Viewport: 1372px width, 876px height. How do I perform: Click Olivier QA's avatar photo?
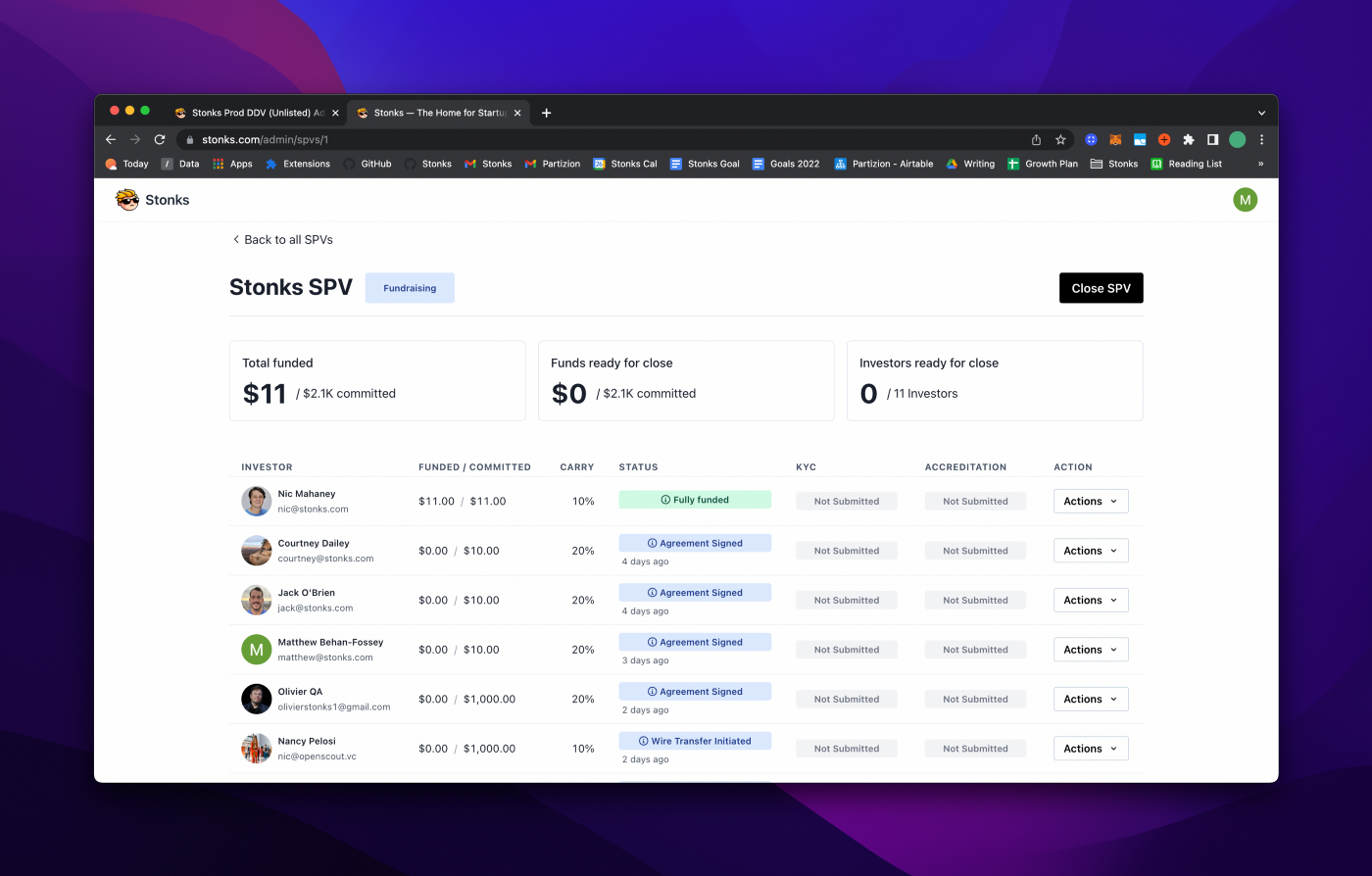[x=256, y=699]
